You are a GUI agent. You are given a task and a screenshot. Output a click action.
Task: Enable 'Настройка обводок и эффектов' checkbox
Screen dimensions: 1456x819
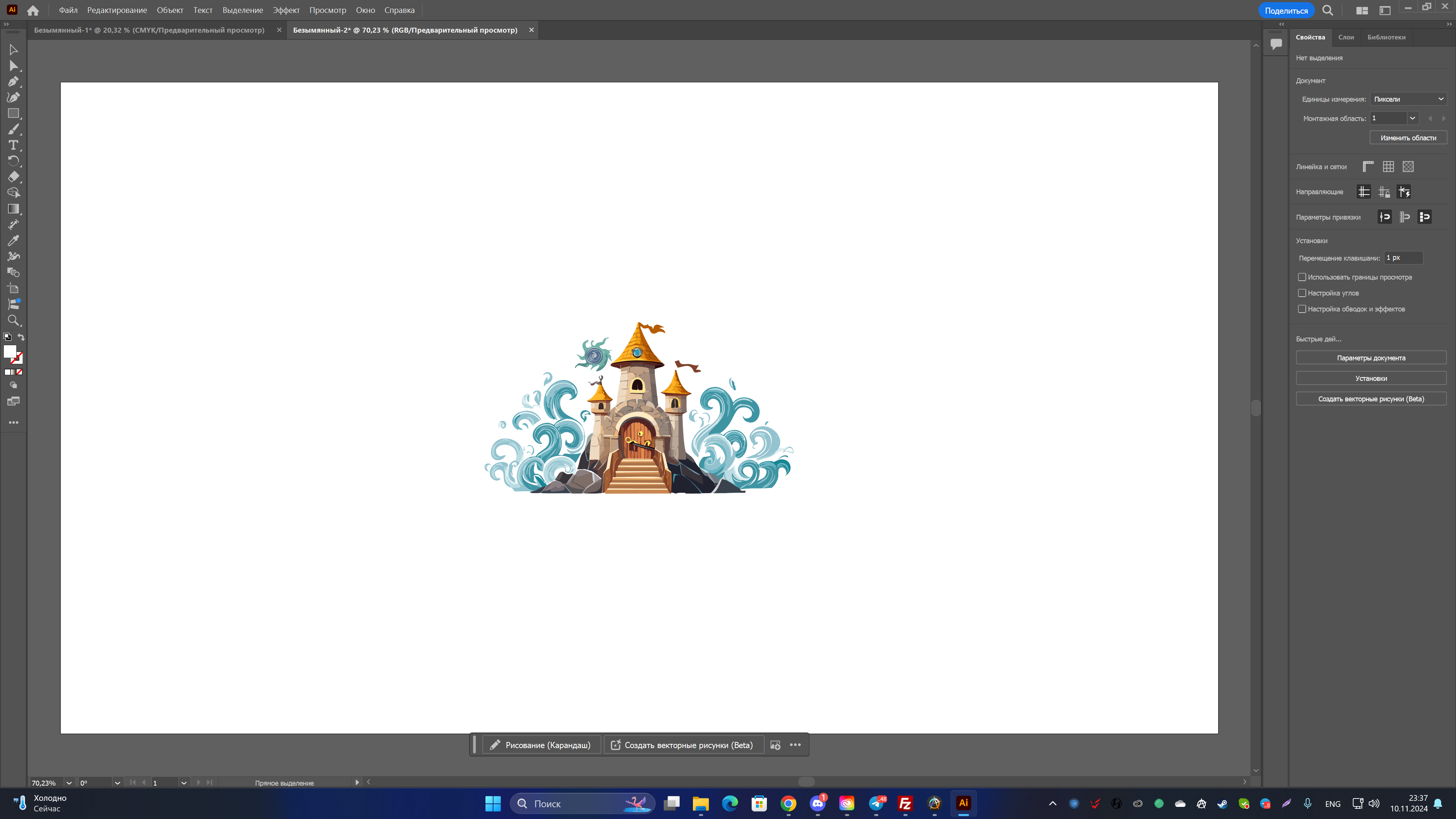click(x=1302, y=309)
